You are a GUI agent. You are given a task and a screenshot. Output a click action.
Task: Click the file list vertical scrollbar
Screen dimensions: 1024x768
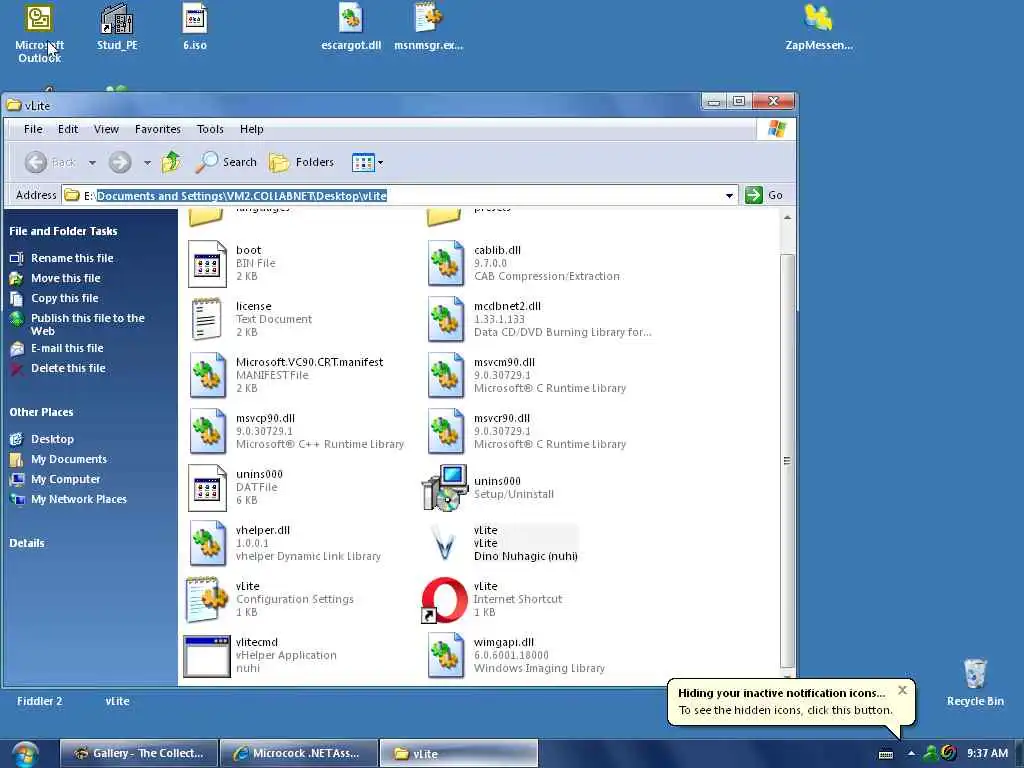point(788,460)
